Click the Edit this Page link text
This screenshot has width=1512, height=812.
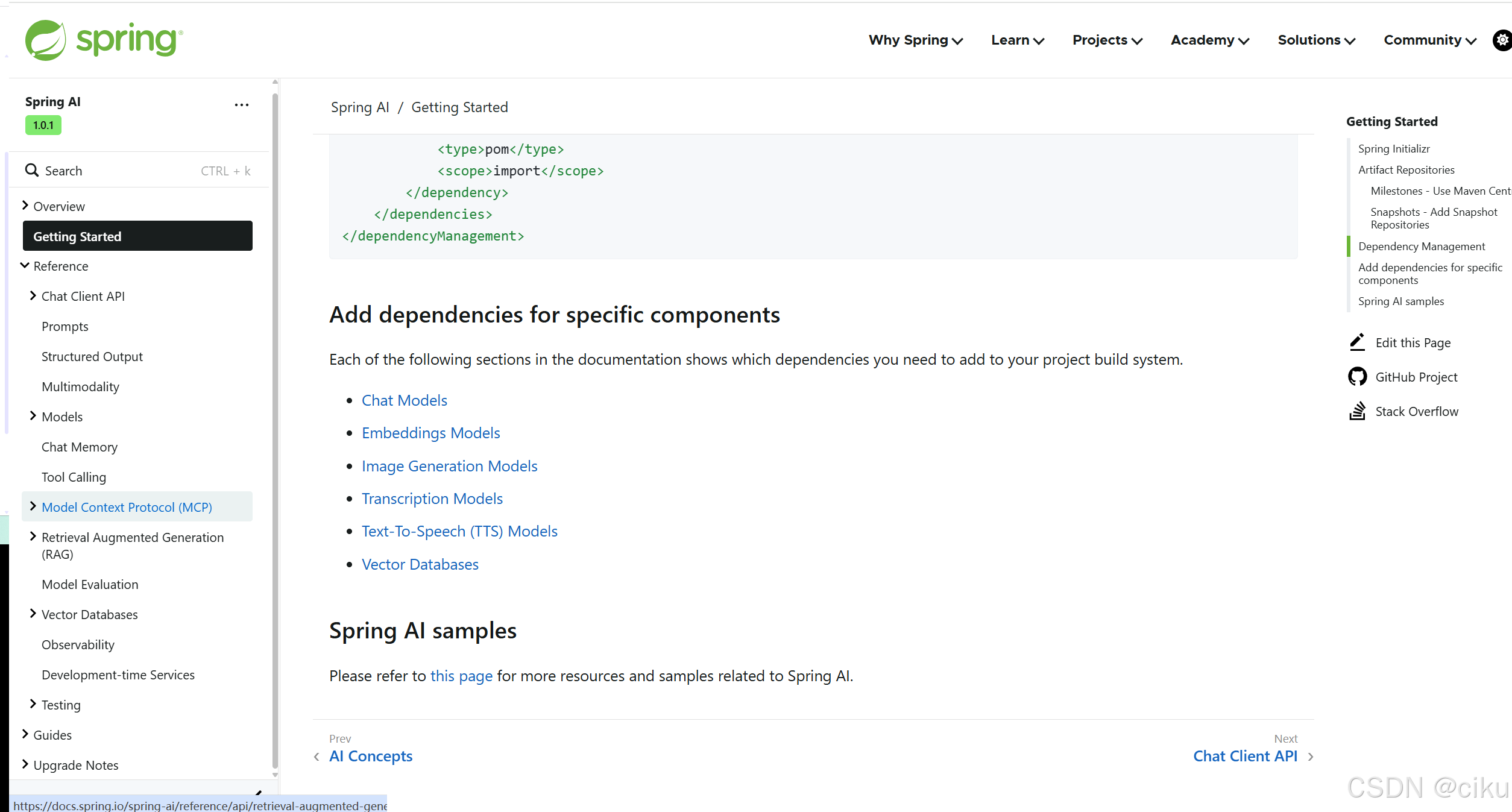pos(1413,342)
